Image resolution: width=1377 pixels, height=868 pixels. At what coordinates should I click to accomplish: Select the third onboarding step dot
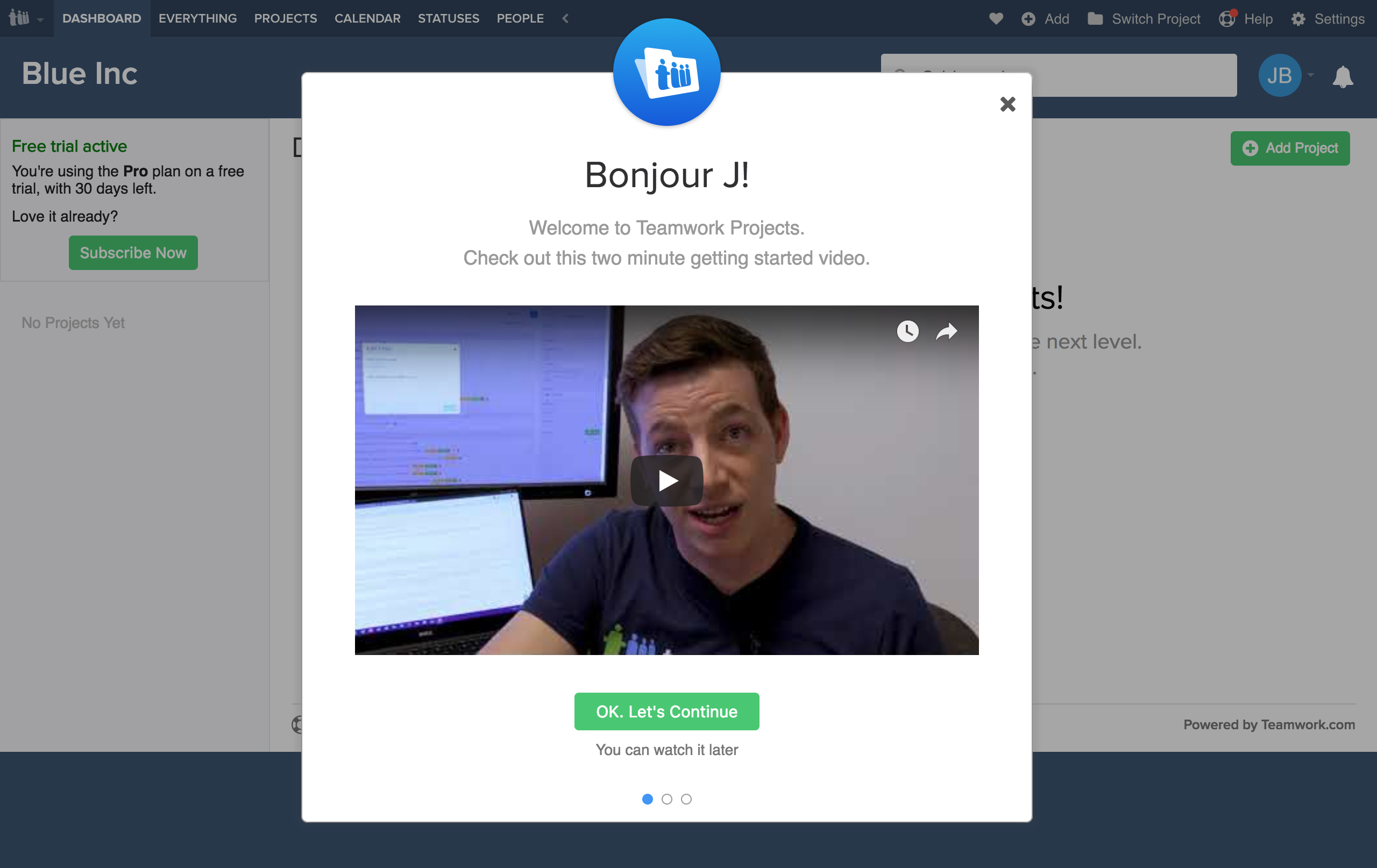[686, 799]
